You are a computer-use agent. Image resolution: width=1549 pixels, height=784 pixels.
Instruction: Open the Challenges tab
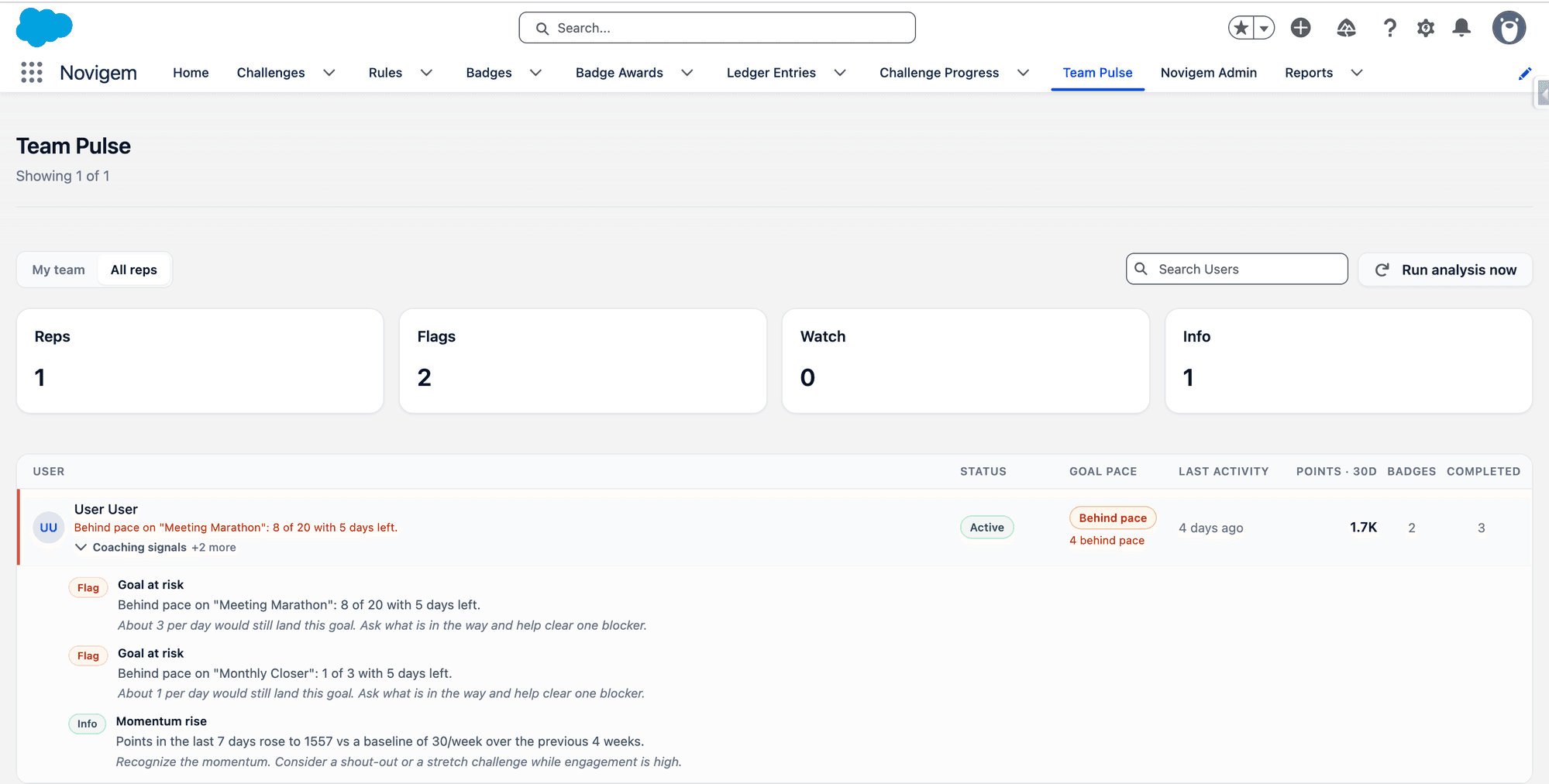coord(270,73)
